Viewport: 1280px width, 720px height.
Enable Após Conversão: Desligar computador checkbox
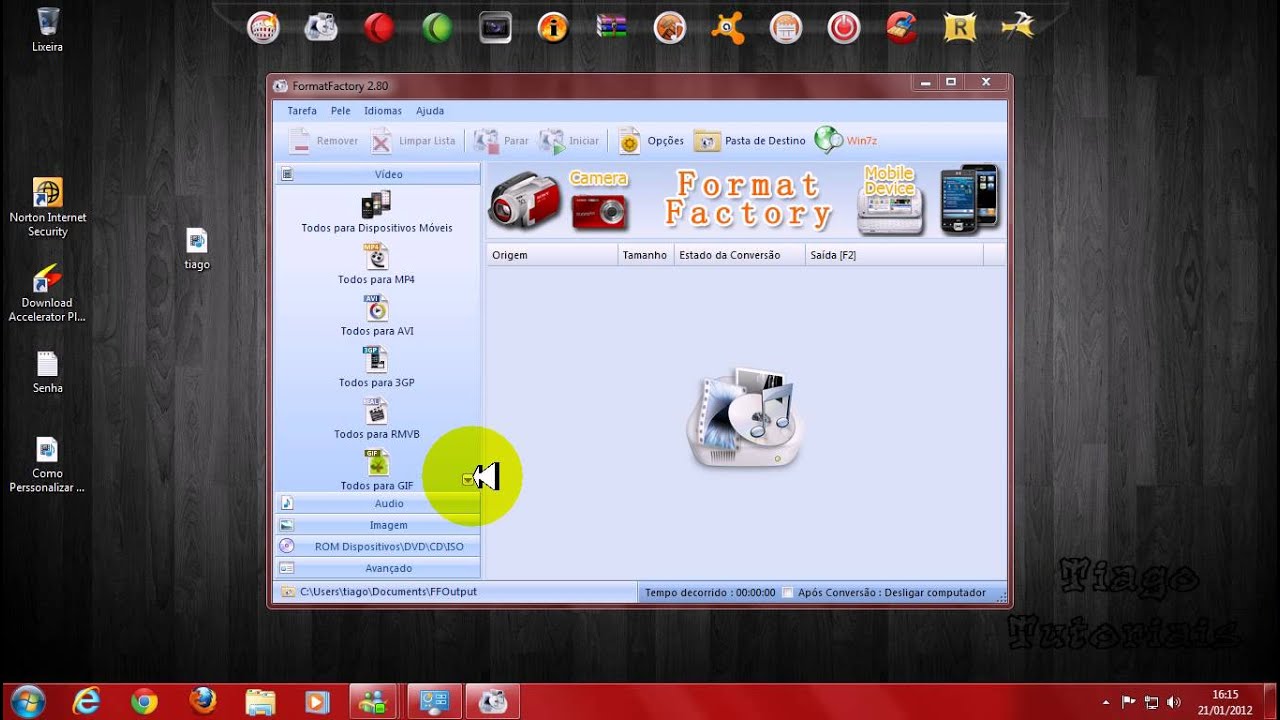coord(788,593)
